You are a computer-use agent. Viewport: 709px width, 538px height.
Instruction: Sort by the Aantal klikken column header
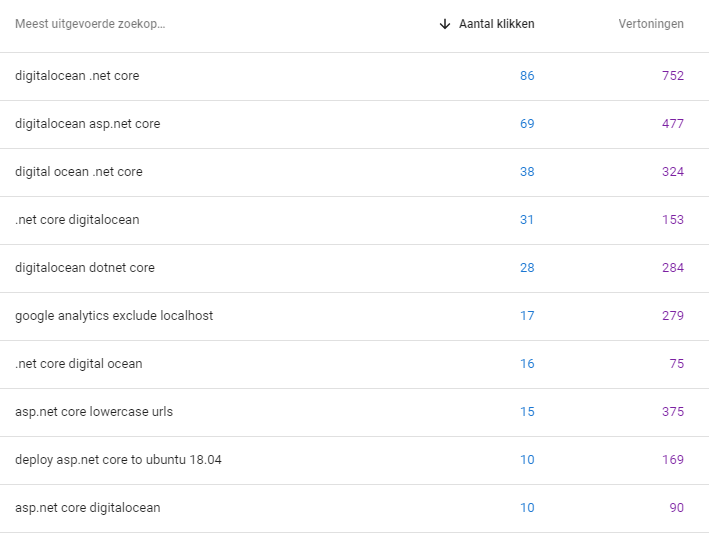tap(496, 24)
